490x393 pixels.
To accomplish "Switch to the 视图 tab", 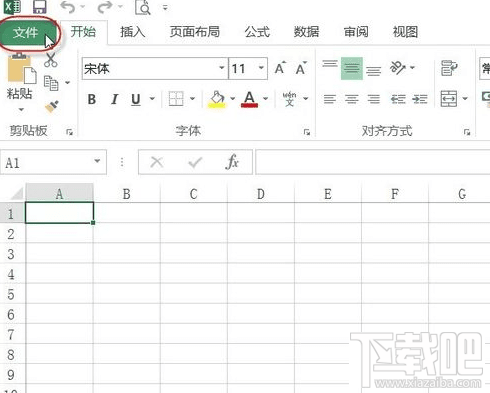I will 405,32.
